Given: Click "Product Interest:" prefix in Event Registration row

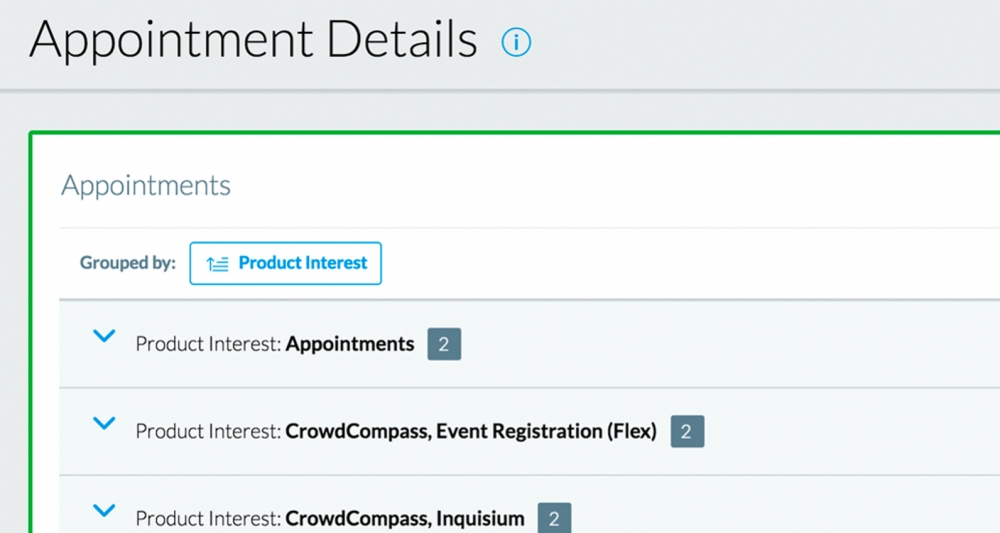Looking at the screenshot, I should (x=208, y=432).
